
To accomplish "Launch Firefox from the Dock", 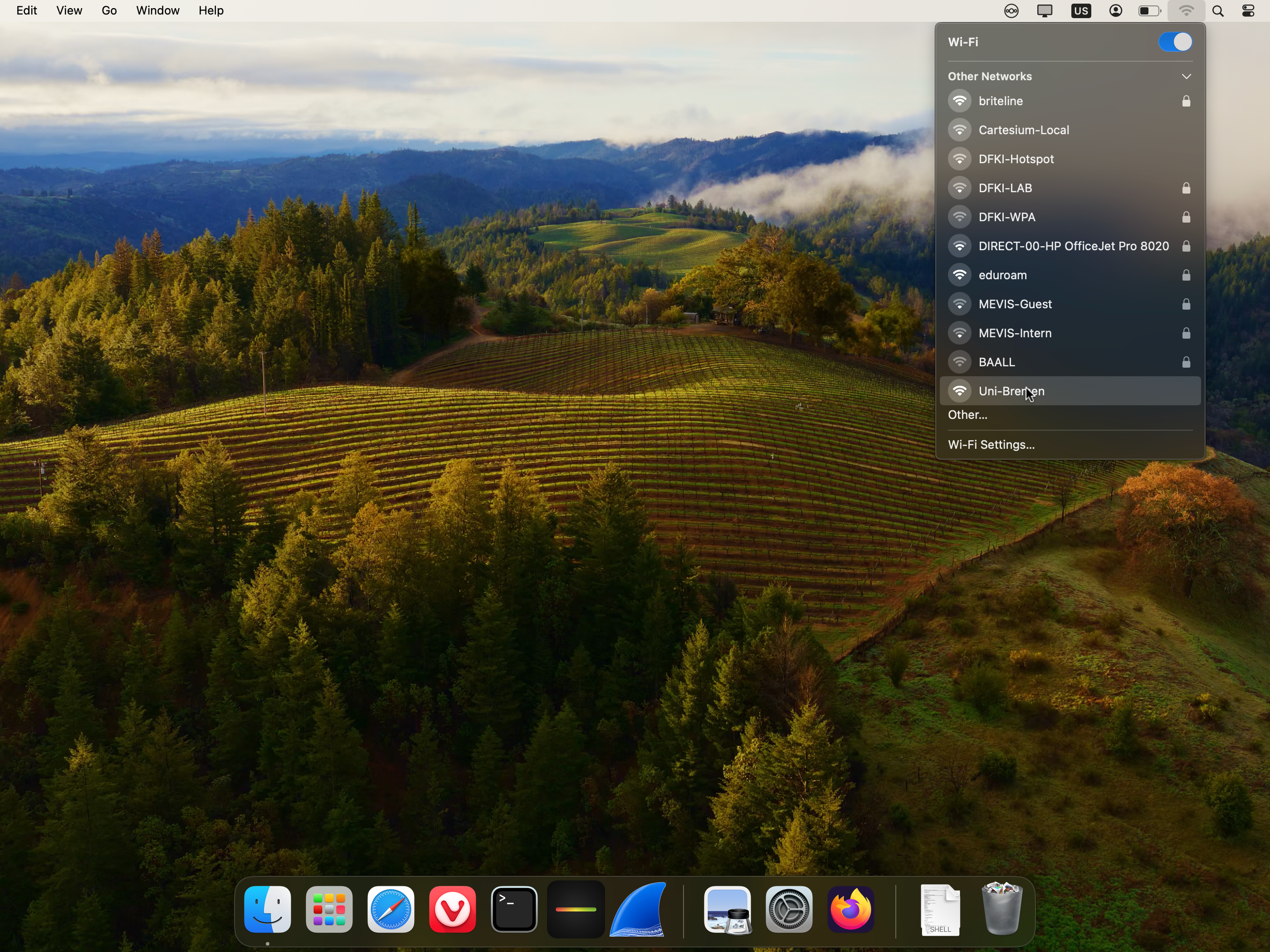I will click(850, 909).
